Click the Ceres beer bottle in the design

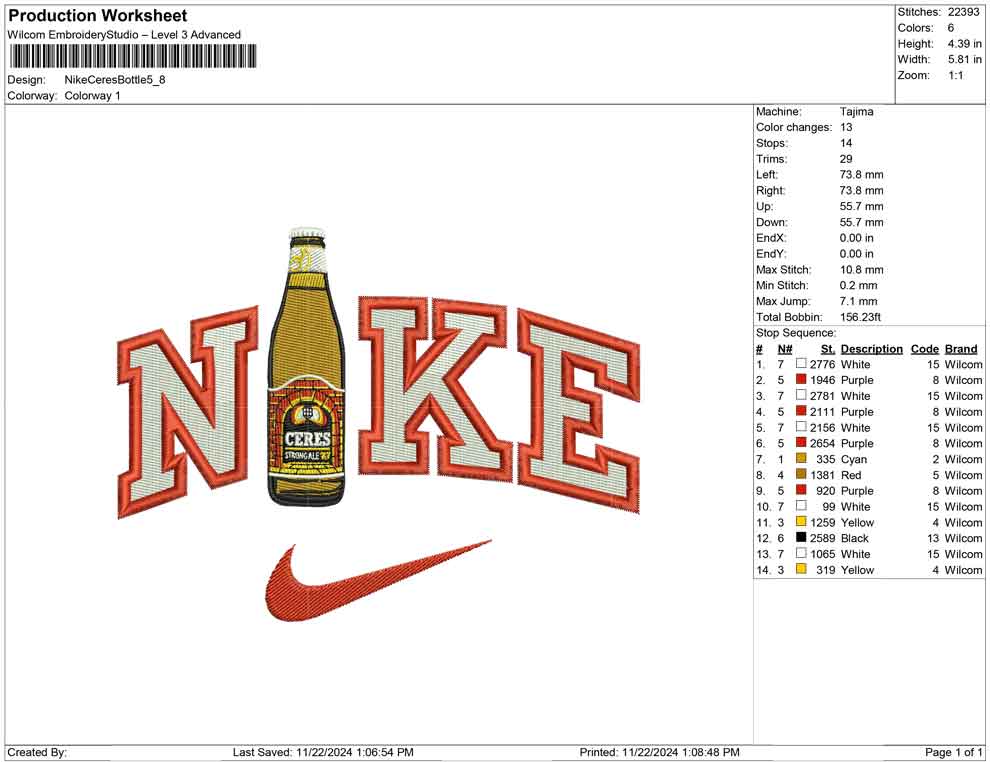[x=307, y=366]
